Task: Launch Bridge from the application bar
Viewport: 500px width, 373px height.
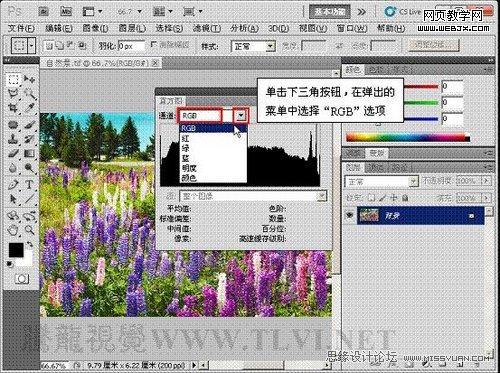Action: point(44,12)
